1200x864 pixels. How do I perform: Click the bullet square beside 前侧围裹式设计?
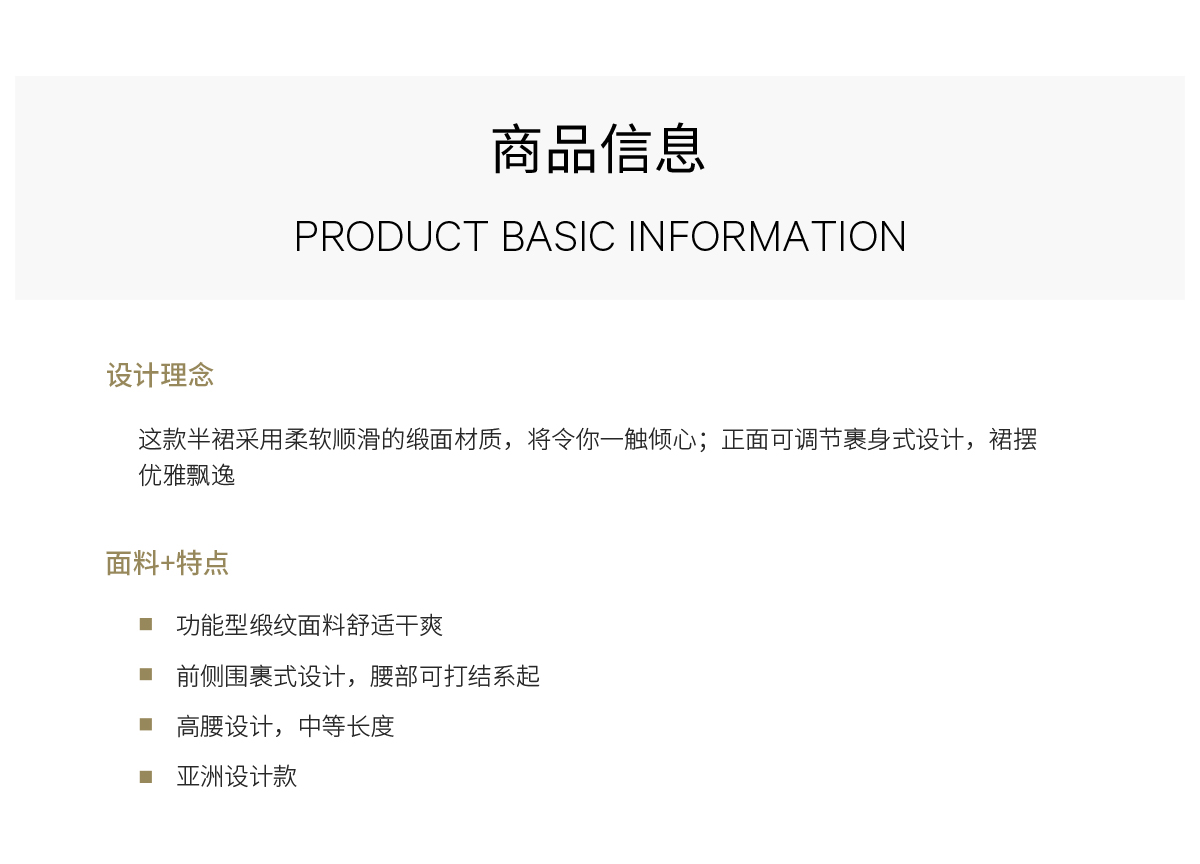coord(146,675)
